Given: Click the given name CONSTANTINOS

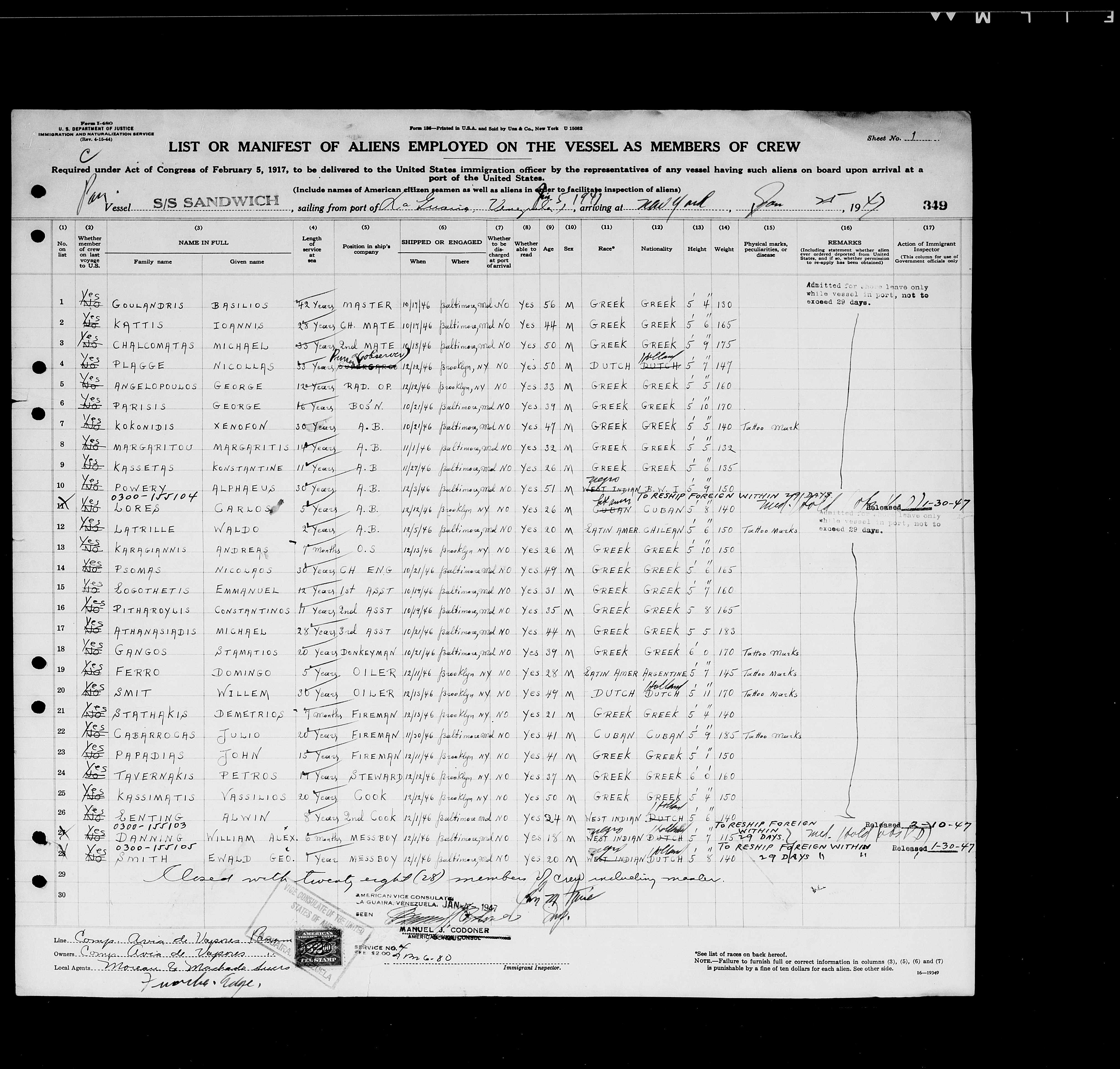Looking at the screenshot, I should click(252, 611).
